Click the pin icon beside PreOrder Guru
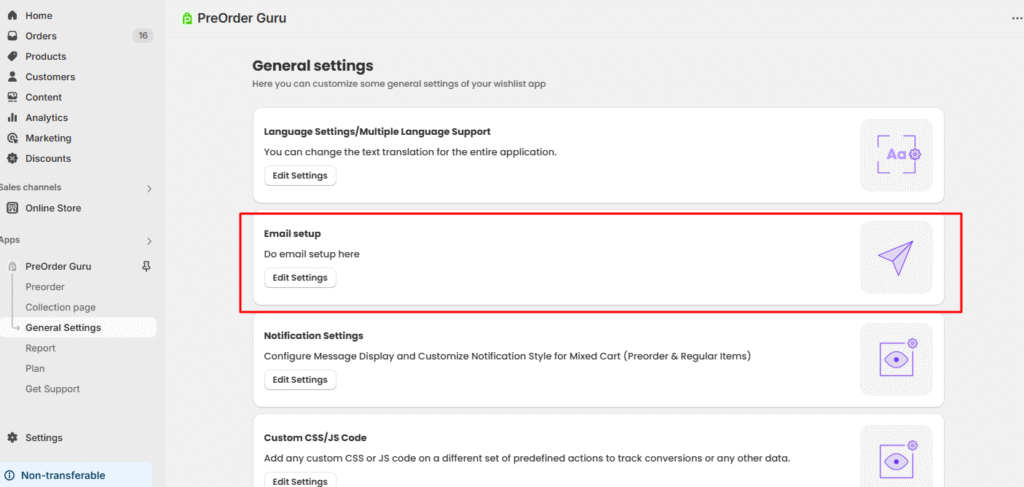The height and width of the screenshot is (487, 1024). point(147,267)
